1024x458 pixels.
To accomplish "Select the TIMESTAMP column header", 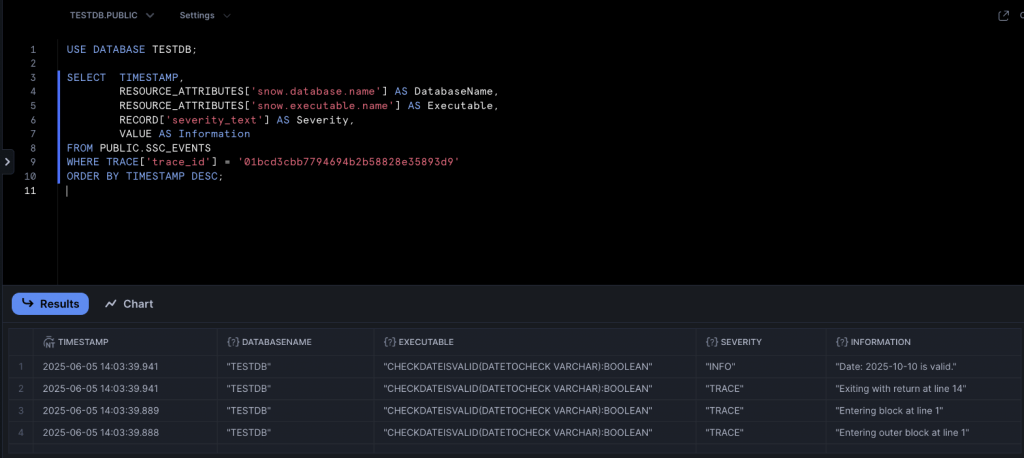I will [x=85, y=342].
